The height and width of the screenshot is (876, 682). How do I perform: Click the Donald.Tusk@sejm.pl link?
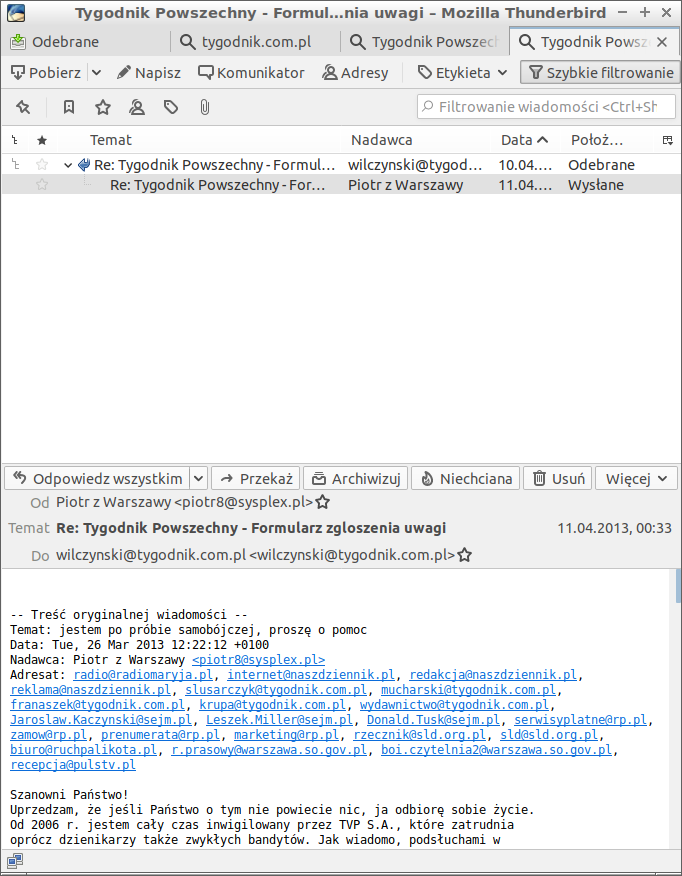(x=433, y=720)
